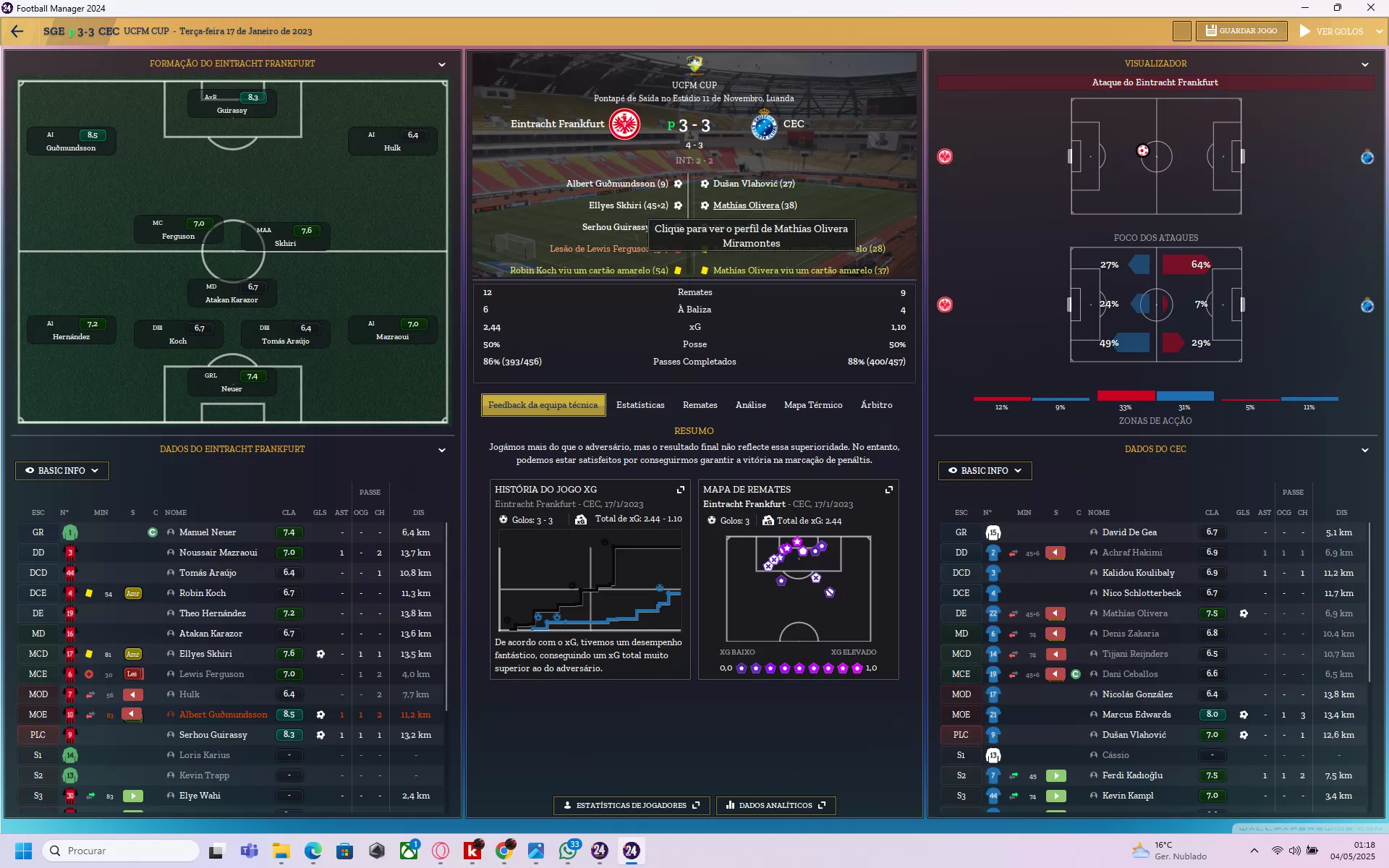The height and width of the screenshot is (868, 1389).
Task: Click the ball marker on visualizer pitch
Action: (1143, 150)
